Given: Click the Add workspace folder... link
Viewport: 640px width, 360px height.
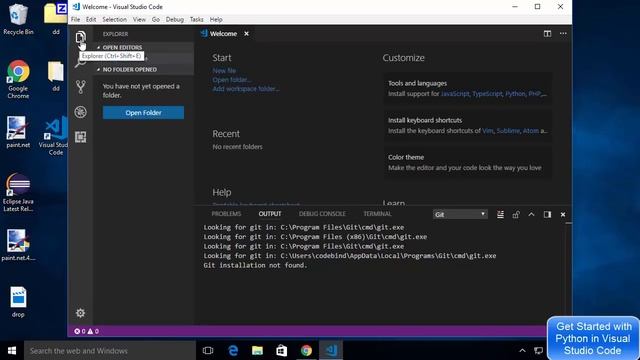Looking at the screenshot, I should click(x=246, y=89).
